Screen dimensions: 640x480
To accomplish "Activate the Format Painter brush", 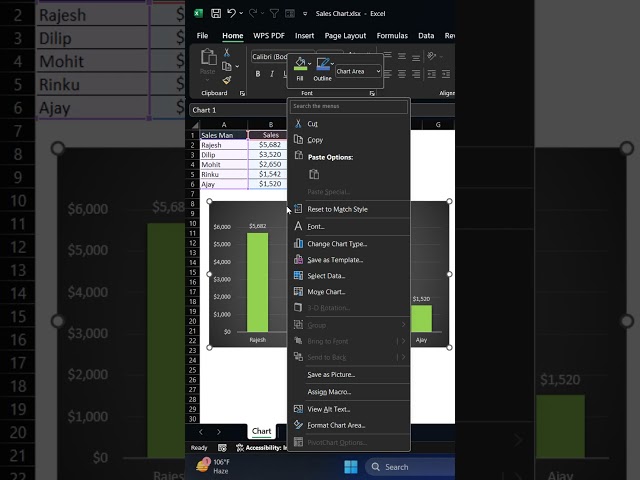I will (227, 80).
